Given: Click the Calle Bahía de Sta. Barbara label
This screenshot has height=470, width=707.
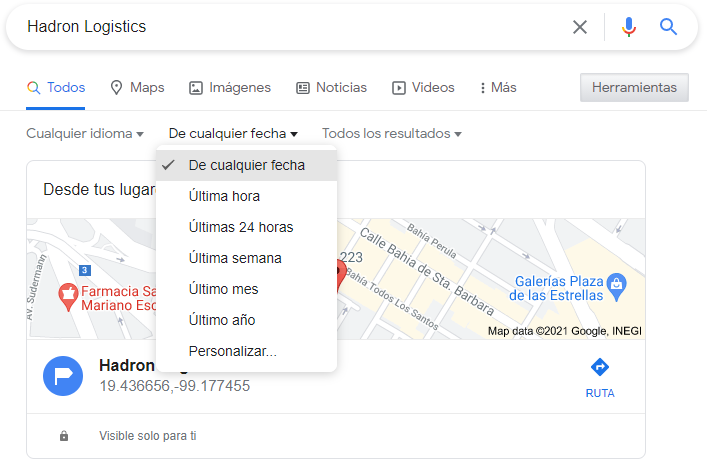Looking at the screenshot, I should pos(427,272).
